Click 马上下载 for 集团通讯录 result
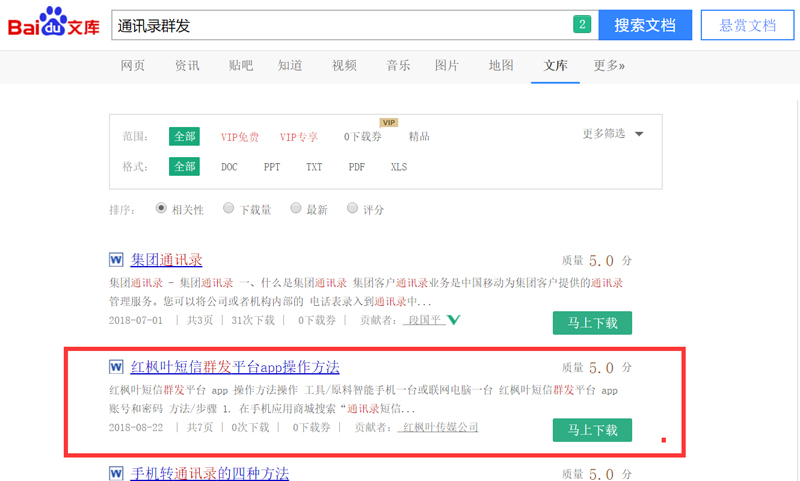 (592, 323)
